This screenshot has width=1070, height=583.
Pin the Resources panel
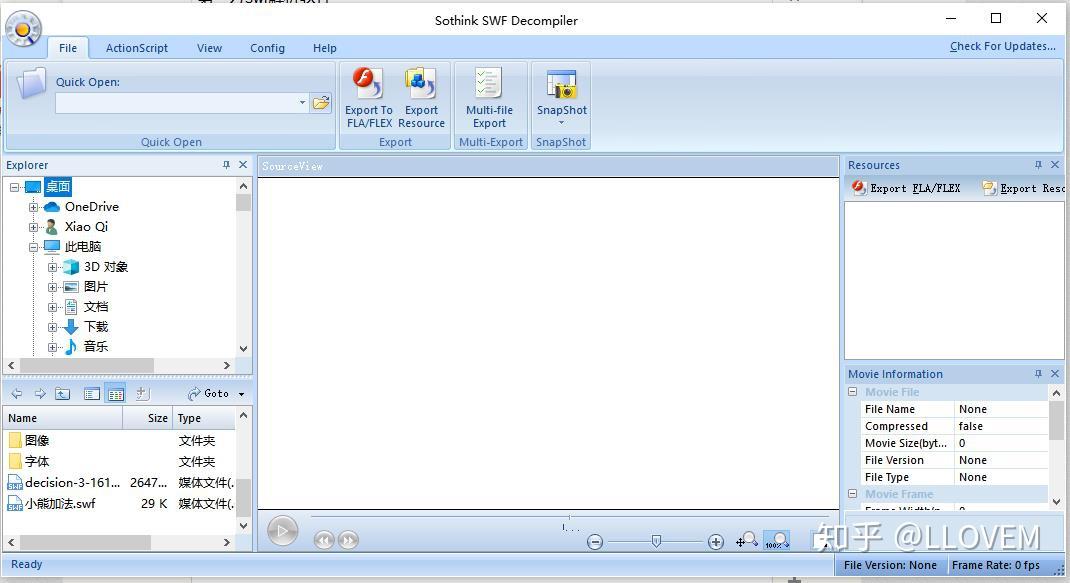tap(1038, 165)
